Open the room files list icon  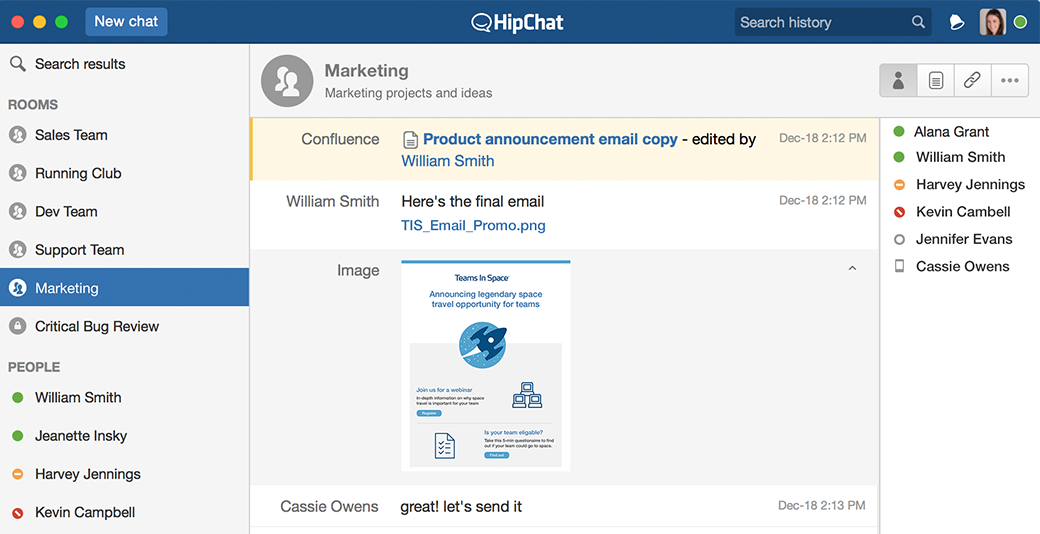936,81
